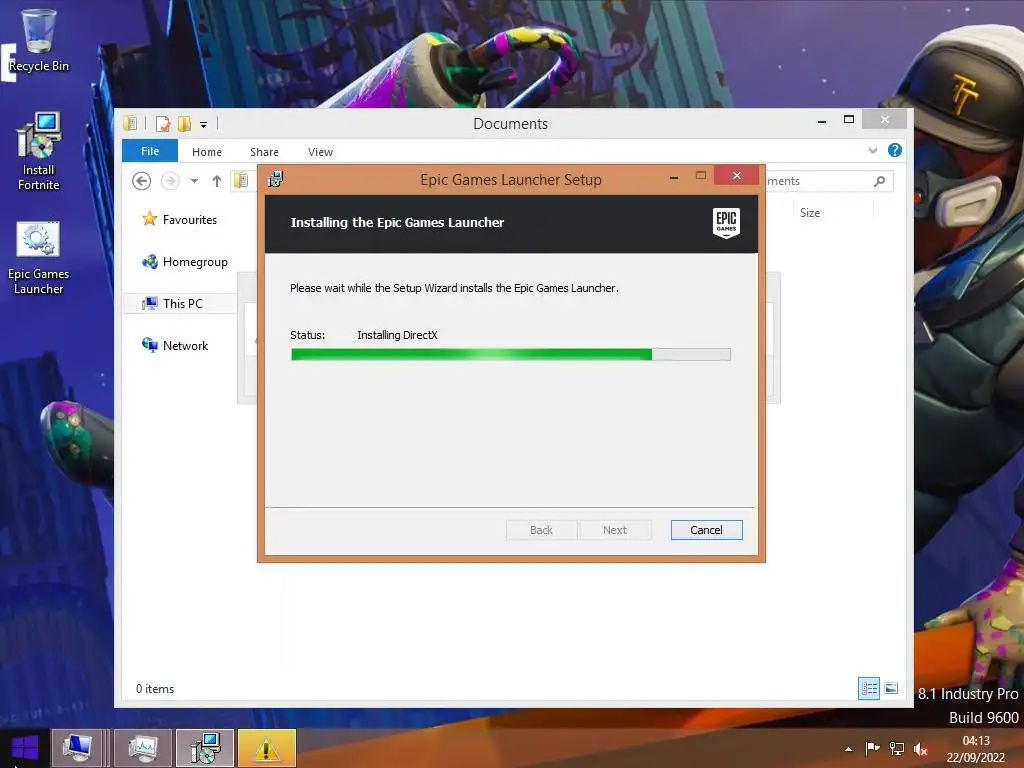Click Cancel in Epic Games Launcher Setup
This screenshot has height=768, width=1024.
click(706, 530)
